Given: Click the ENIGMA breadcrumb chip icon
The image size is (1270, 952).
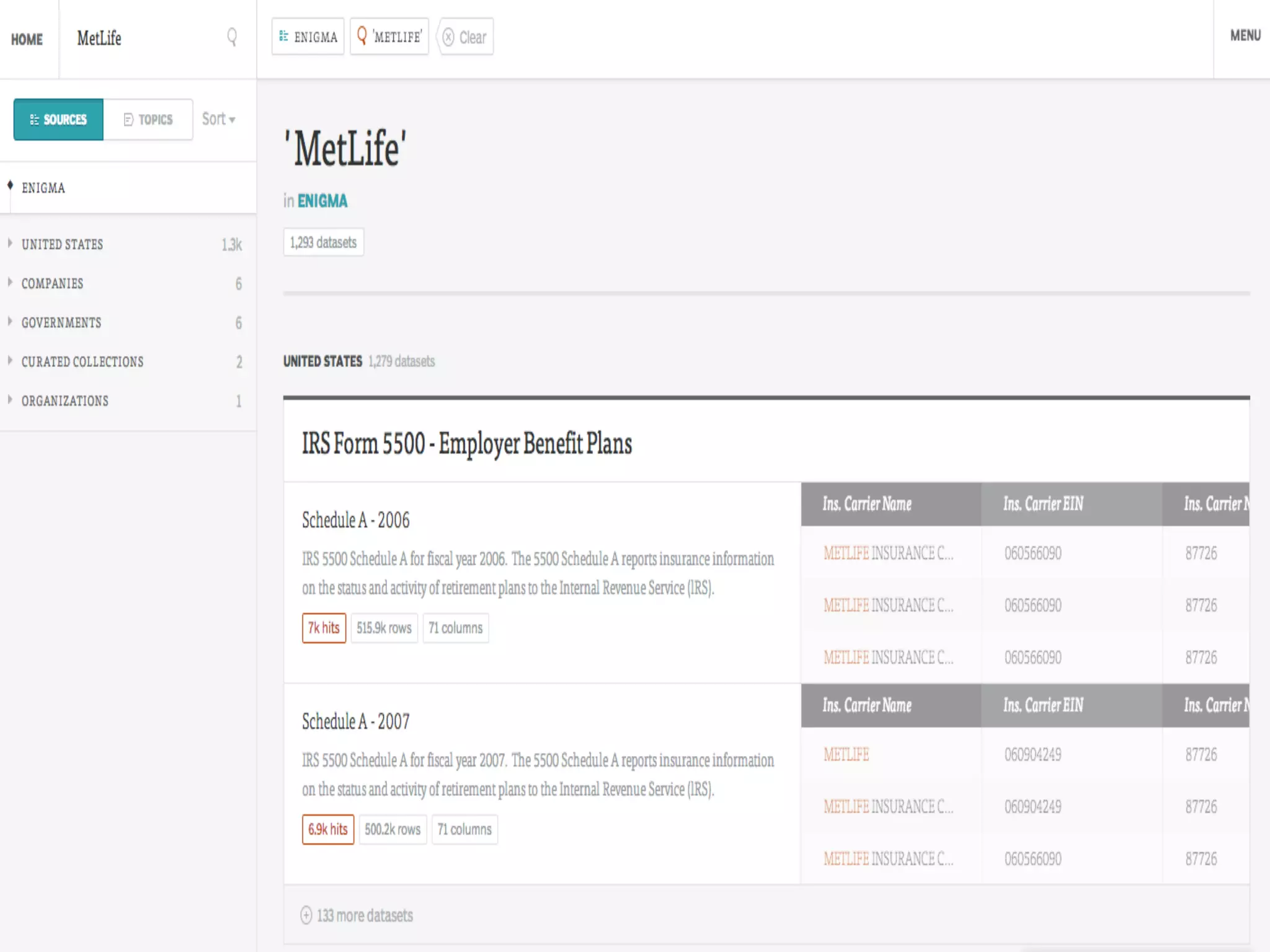Looking at the screenshot, I should (x=283, y=37).
